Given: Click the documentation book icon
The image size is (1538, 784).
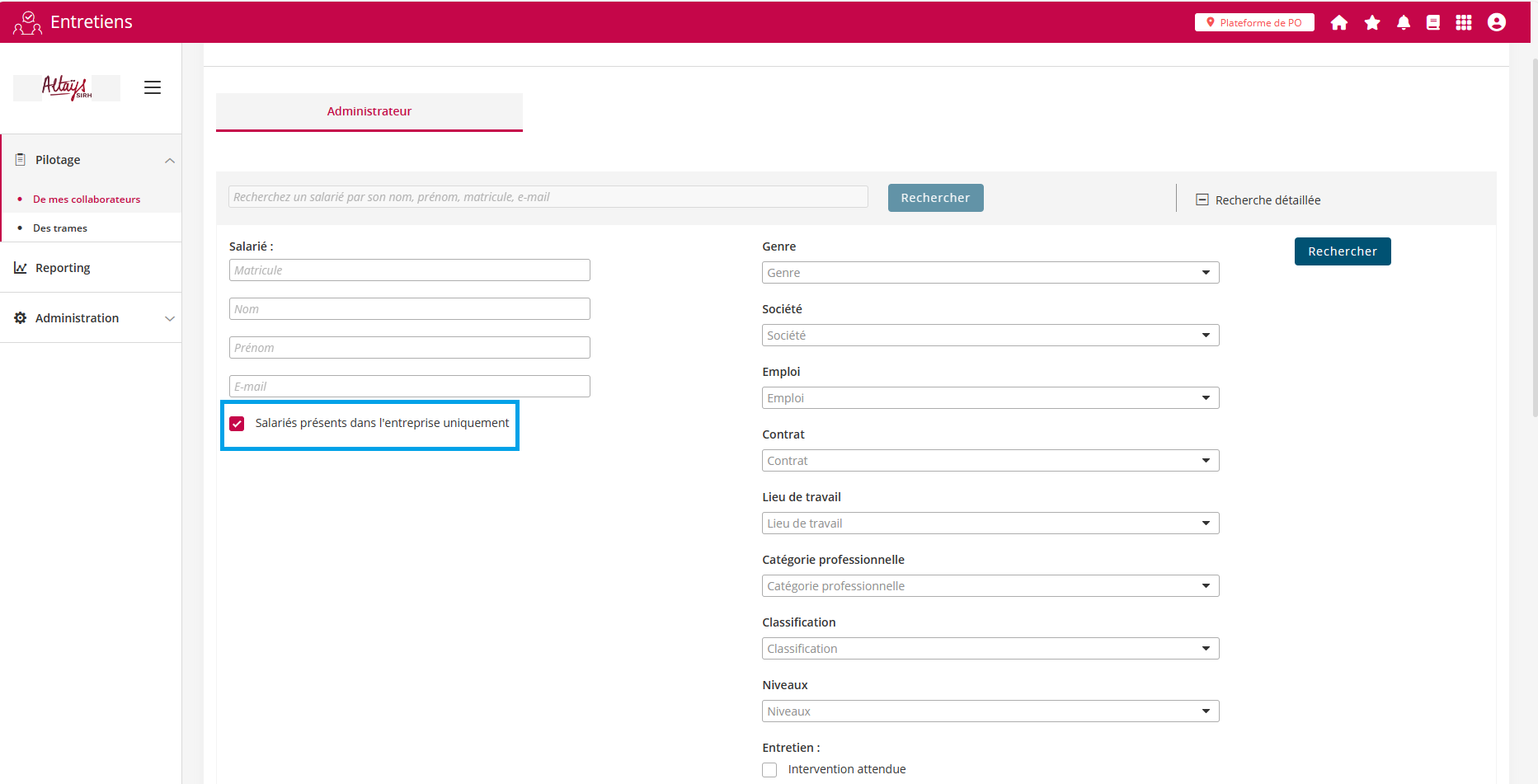Looking at the screenshot, I should (1433, 23).
